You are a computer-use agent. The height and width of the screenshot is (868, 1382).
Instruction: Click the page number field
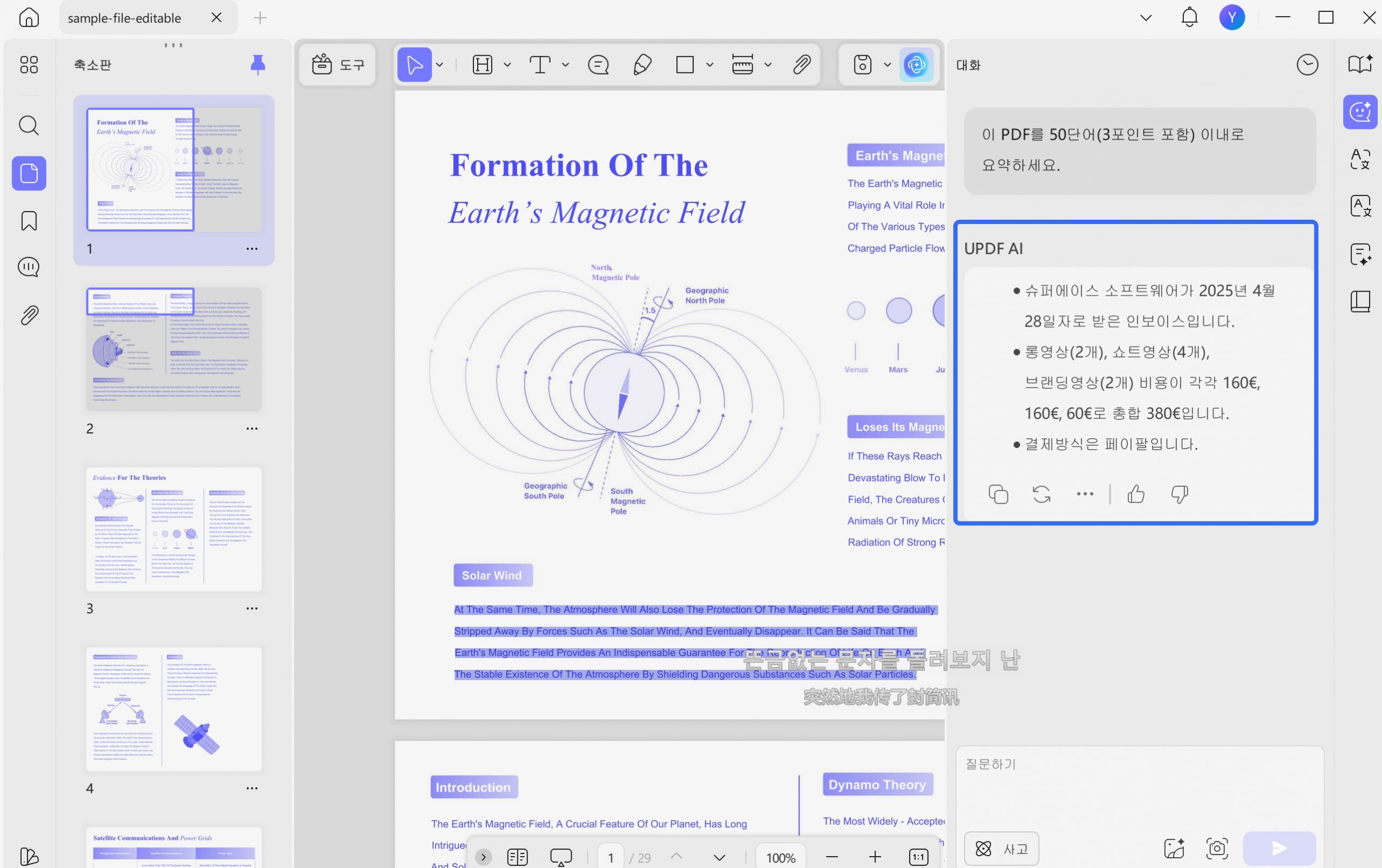pos(611,857)
